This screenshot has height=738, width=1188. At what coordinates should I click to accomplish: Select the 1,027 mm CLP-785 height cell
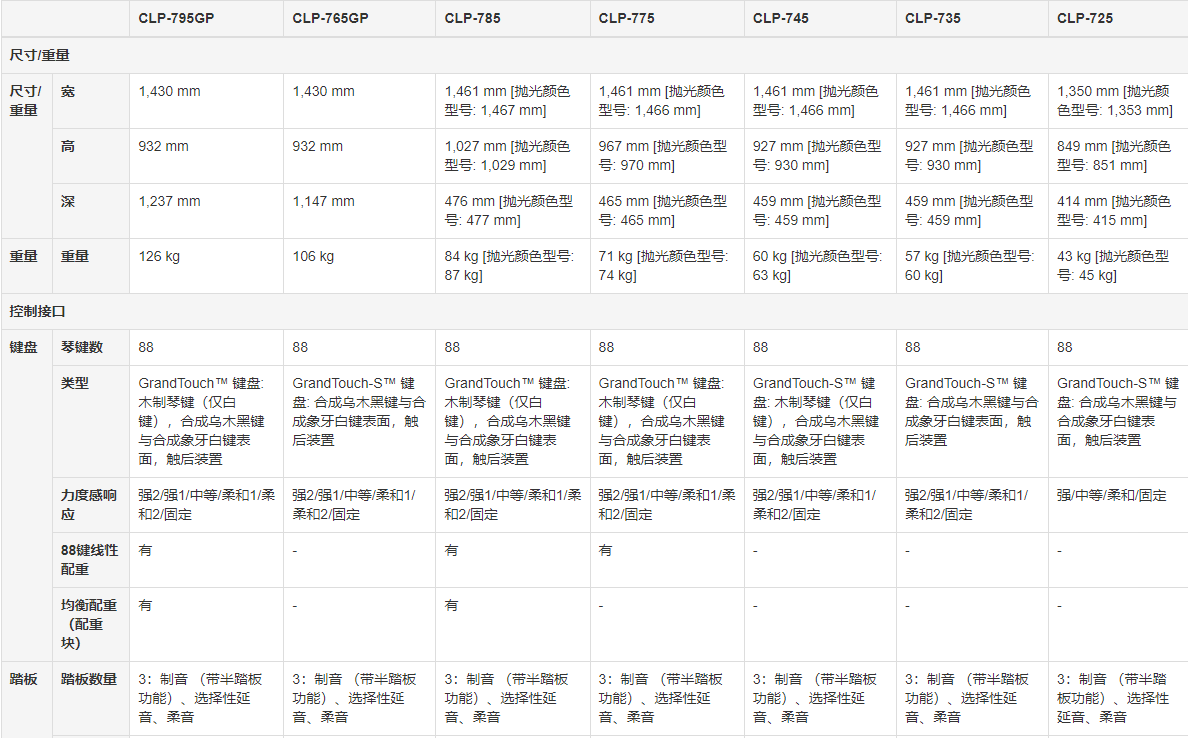pos(513,156)
